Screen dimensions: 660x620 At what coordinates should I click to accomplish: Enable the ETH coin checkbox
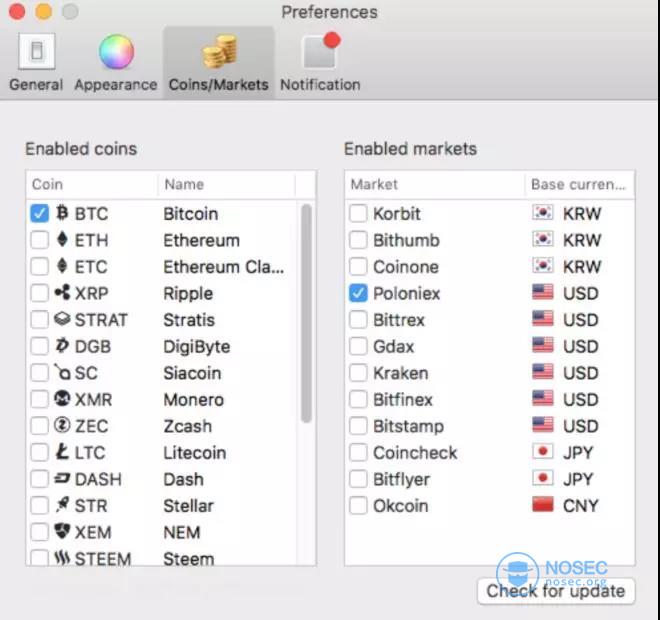coord(40,240)
